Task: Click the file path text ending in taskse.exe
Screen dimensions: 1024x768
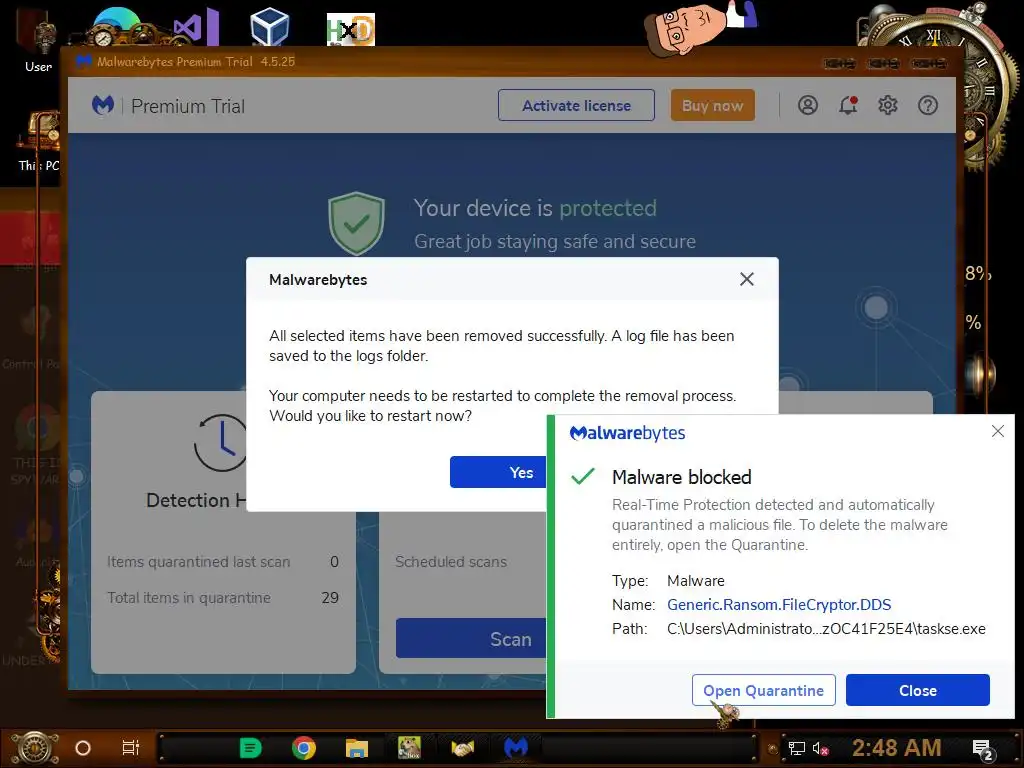Action: pos(826,629)
